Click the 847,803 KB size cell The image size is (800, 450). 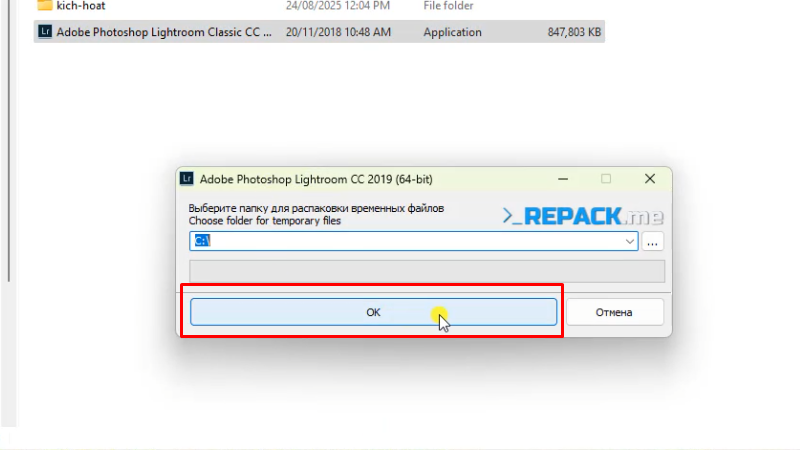(574, 32)
